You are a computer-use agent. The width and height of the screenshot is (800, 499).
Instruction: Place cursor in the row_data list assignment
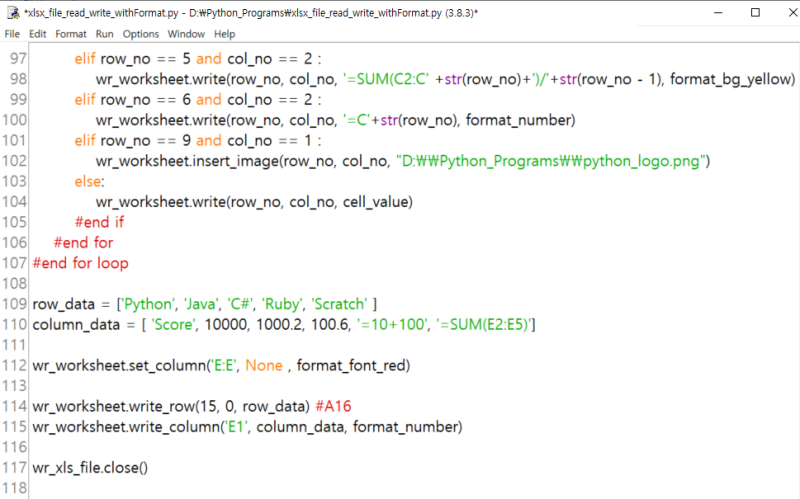200,304
